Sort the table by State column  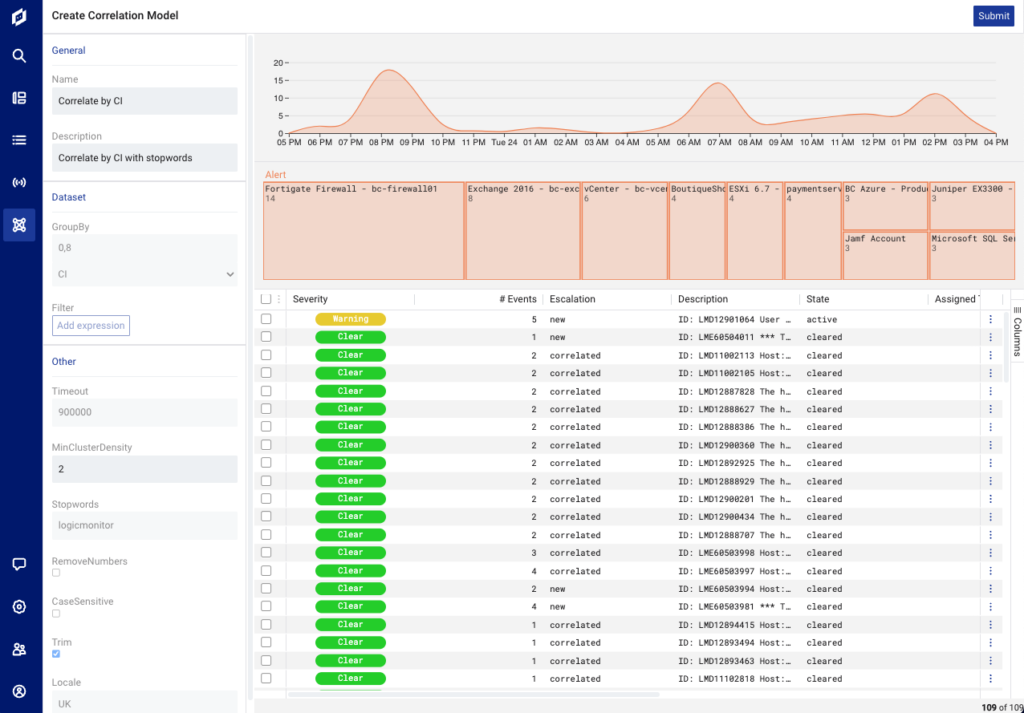[818, 299]
